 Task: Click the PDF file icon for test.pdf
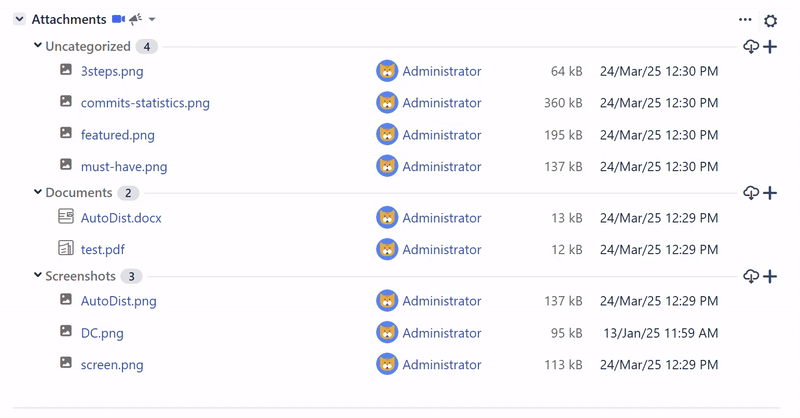point(66,248)
